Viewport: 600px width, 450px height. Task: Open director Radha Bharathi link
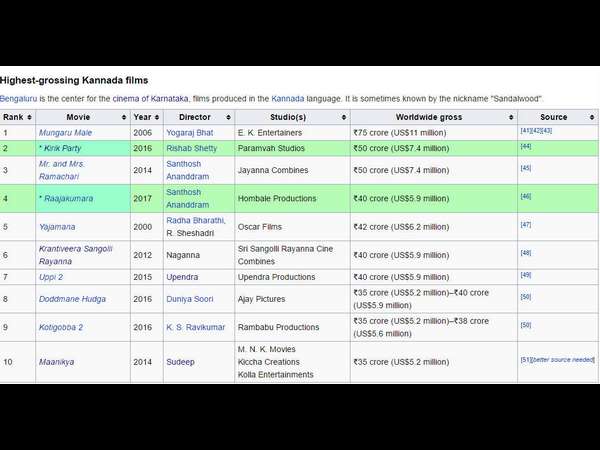pos(195,220)
